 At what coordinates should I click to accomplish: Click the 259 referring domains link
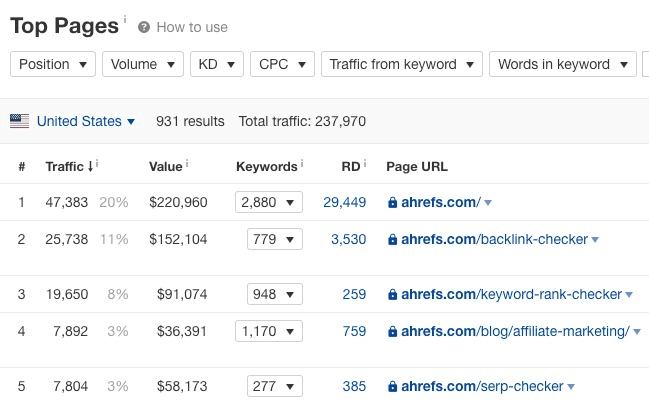pos(354,294)
